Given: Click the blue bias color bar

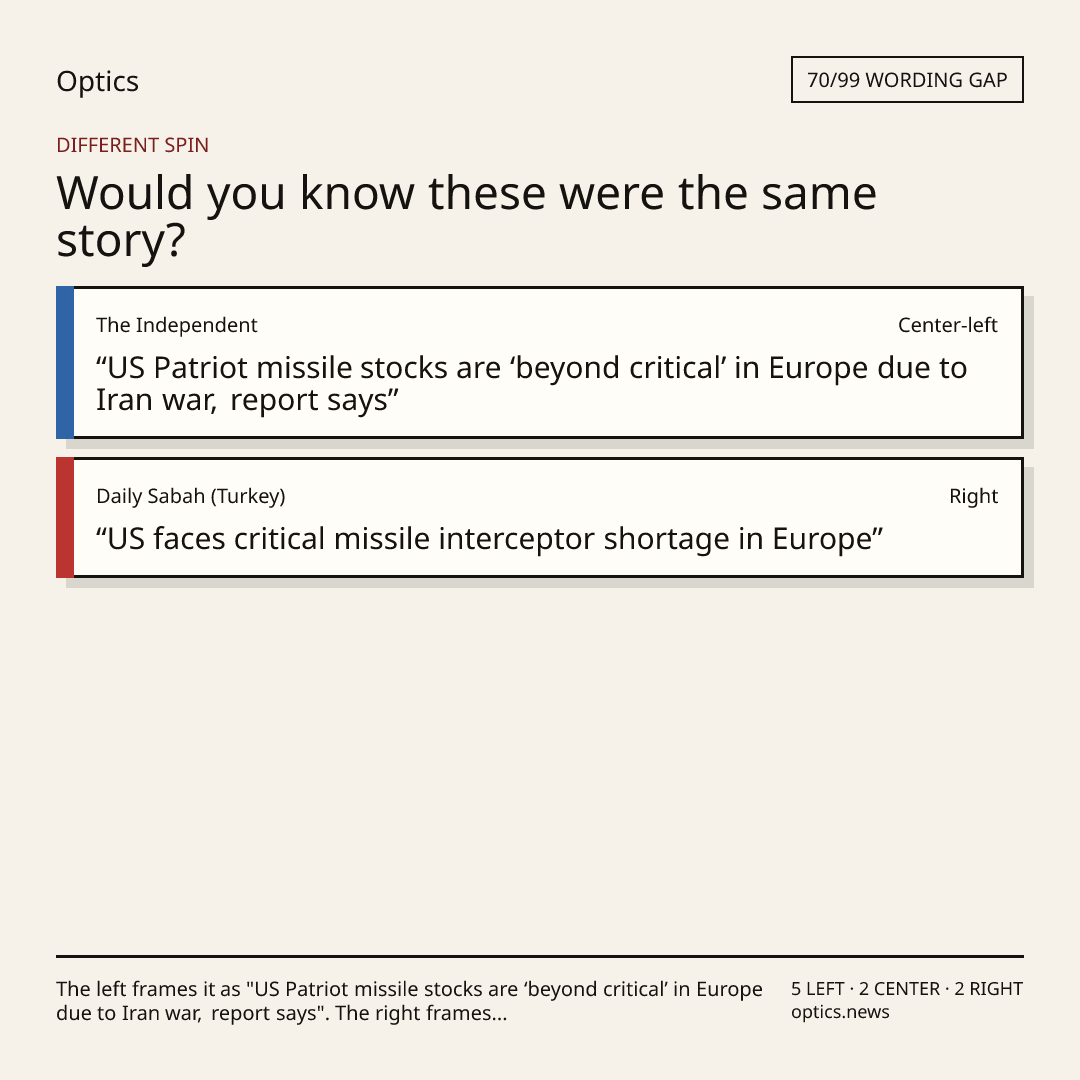Looking at the screenshot, I should coord(65,362).
